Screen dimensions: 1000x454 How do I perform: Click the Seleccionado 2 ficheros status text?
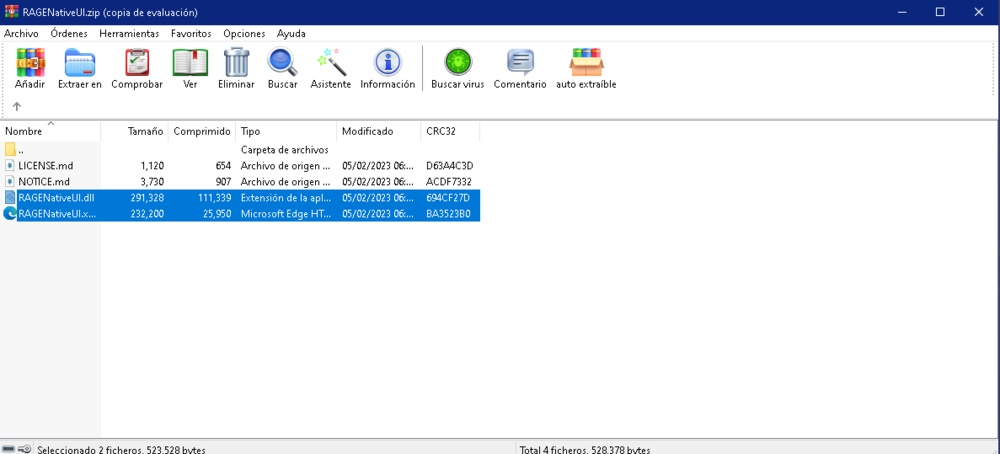coord(121,450)
